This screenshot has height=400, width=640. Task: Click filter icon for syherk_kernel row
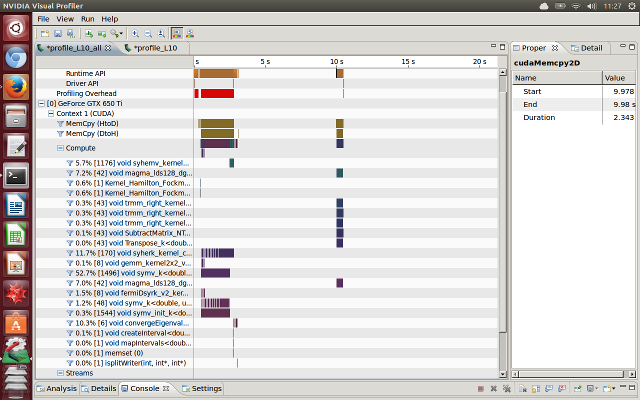tap(70, 253)
